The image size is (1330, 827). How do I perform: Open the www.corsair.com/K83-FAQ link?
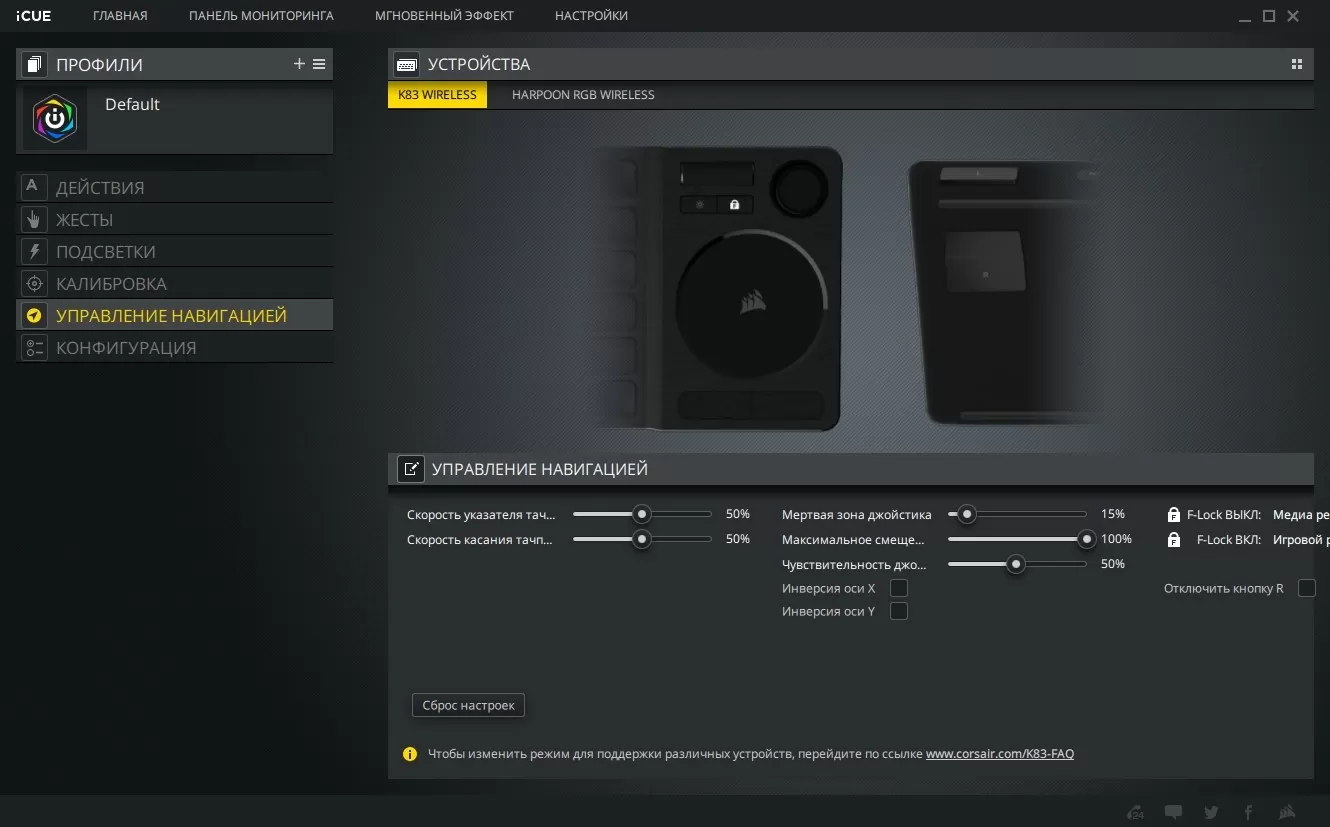pyautogui.click(x=1000, y=754)
